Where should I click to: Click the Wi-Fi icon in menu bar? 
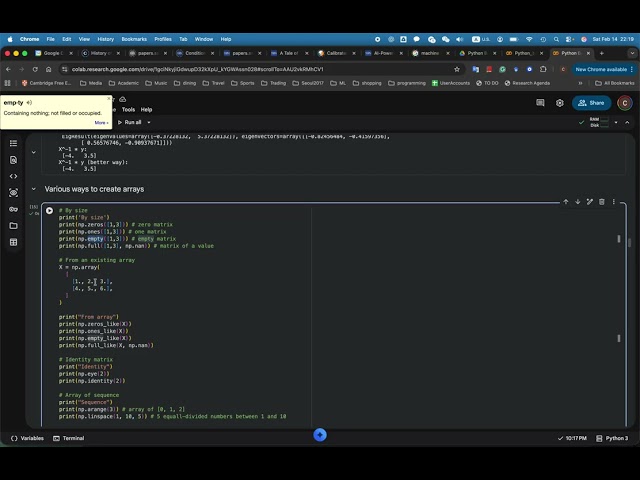click(529, 39)
